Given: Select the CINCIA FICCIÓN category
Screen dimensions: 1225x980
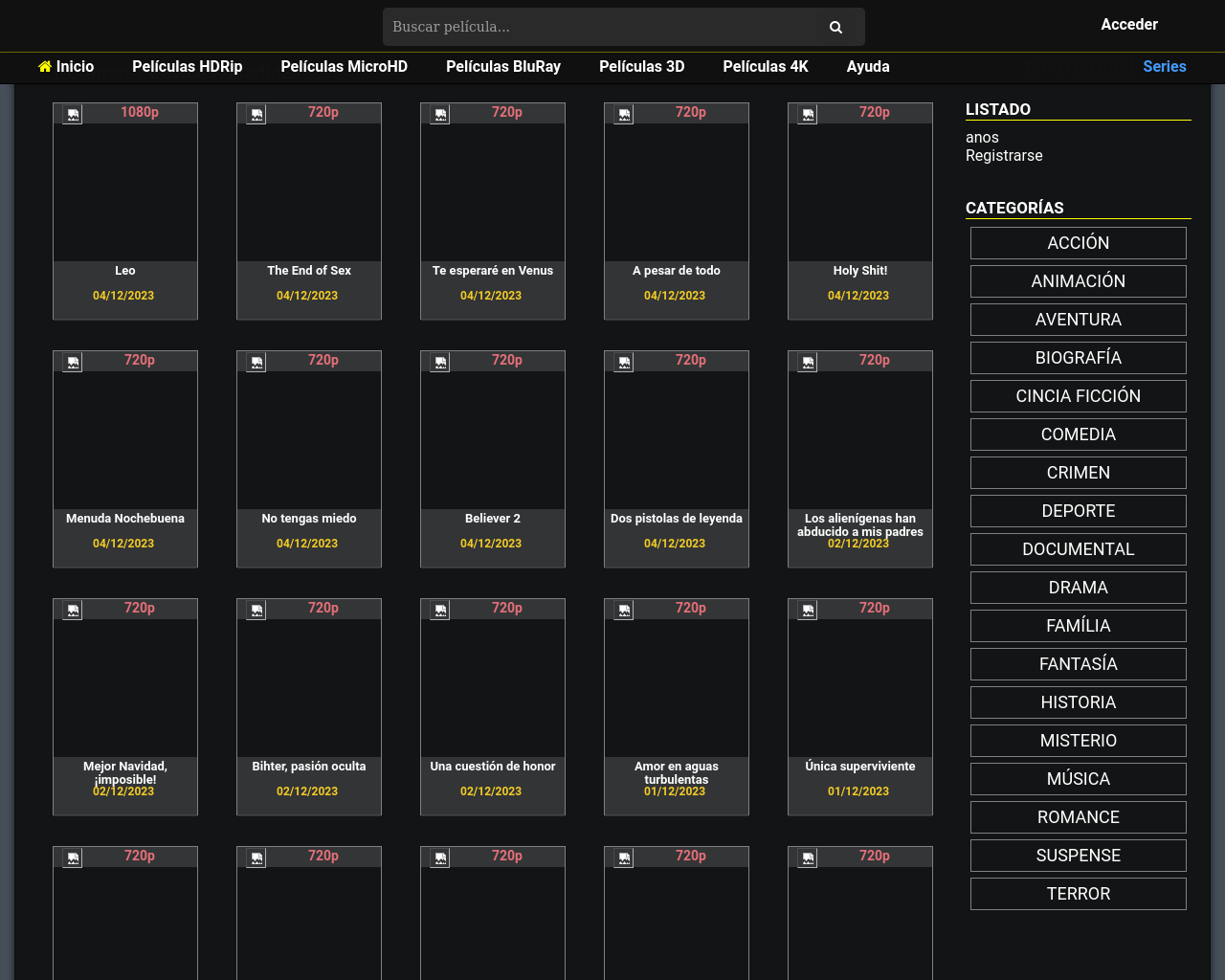Looking at the screenshot, I should [x=1079, y=396].
